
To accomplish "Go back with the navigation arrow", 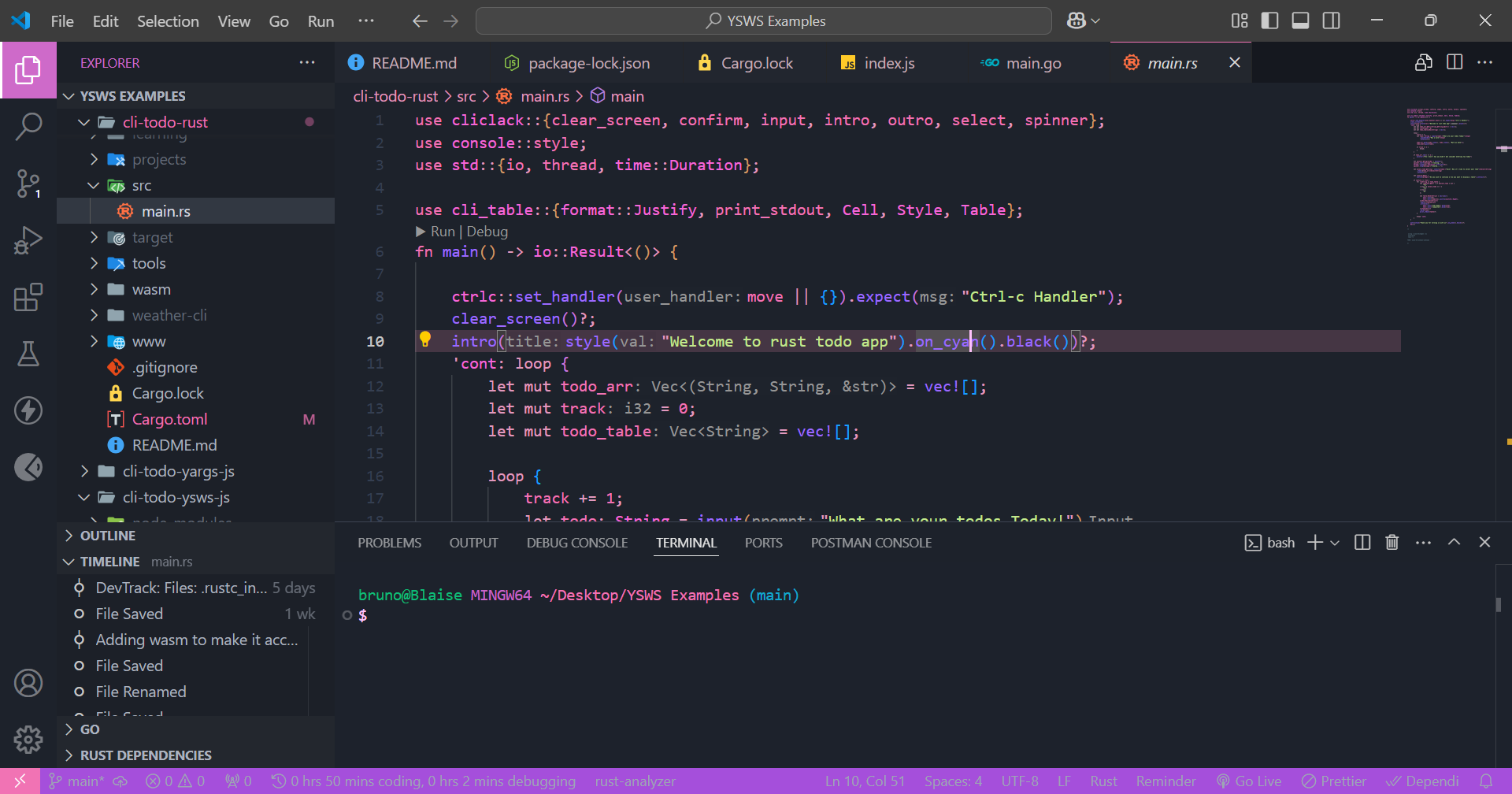I will tap(420, 20).
